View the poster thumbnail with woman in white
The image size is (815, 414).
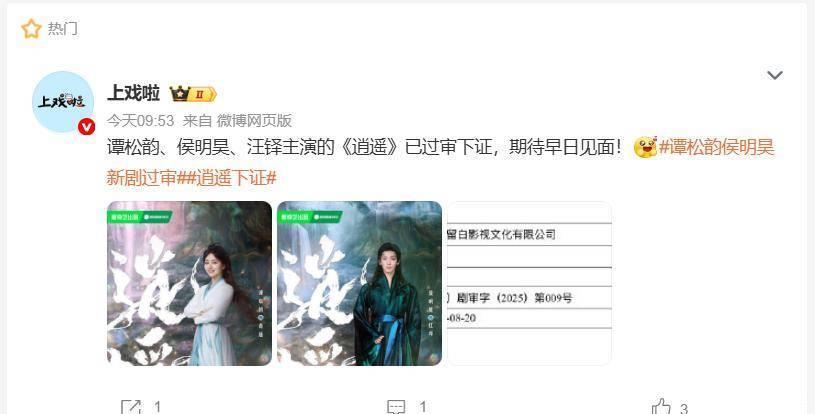189,284
